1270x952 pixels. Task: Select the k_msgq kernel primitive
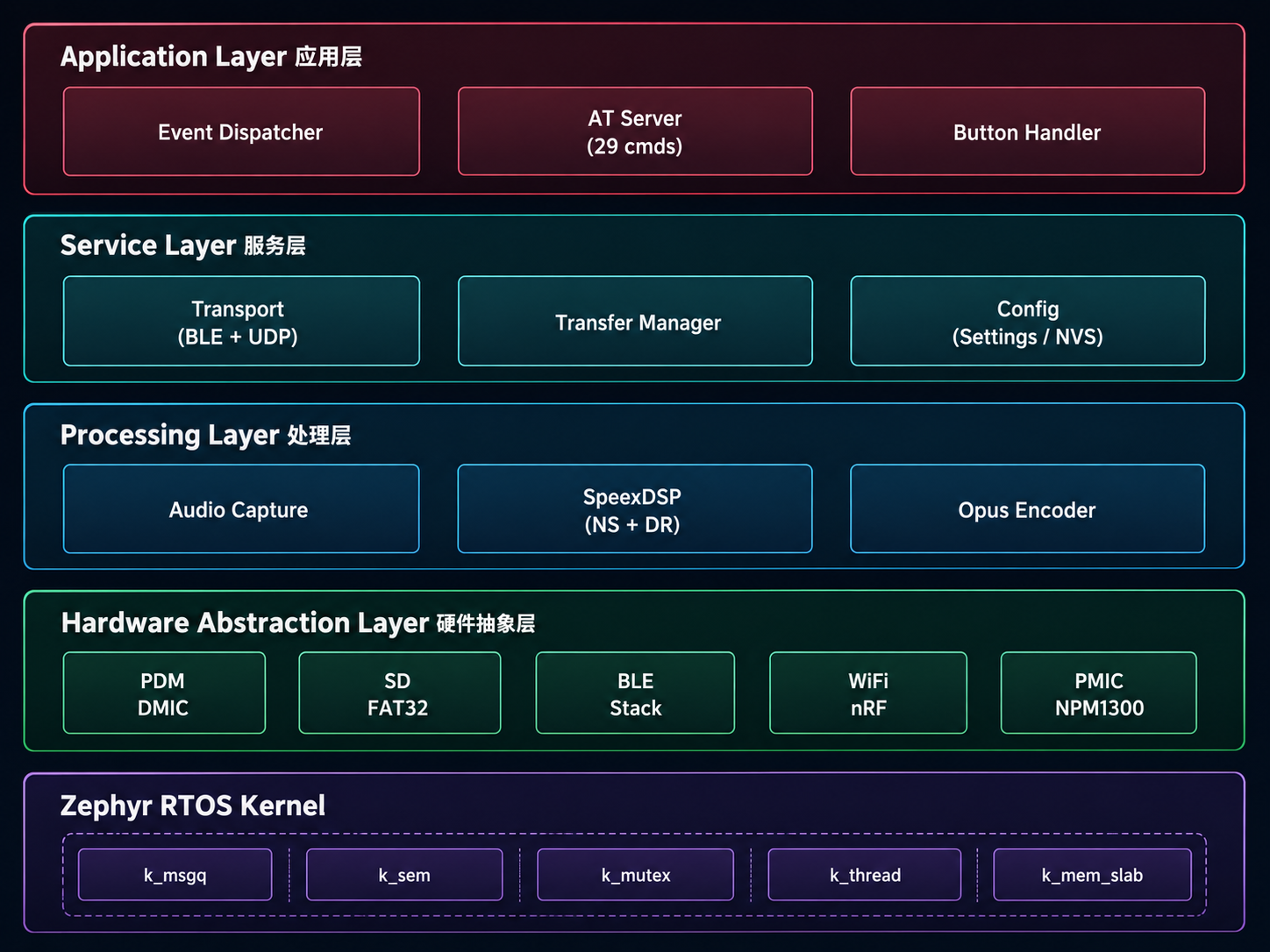coord(175,875)
